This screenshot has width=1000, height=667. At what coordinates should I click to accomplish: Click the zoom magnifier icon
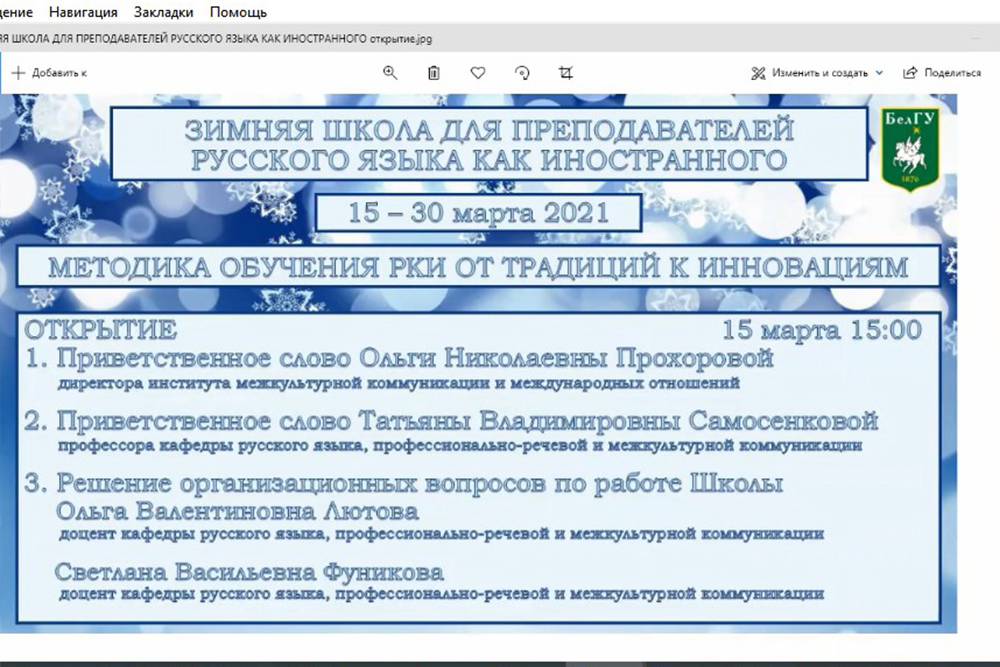(390, 73)
